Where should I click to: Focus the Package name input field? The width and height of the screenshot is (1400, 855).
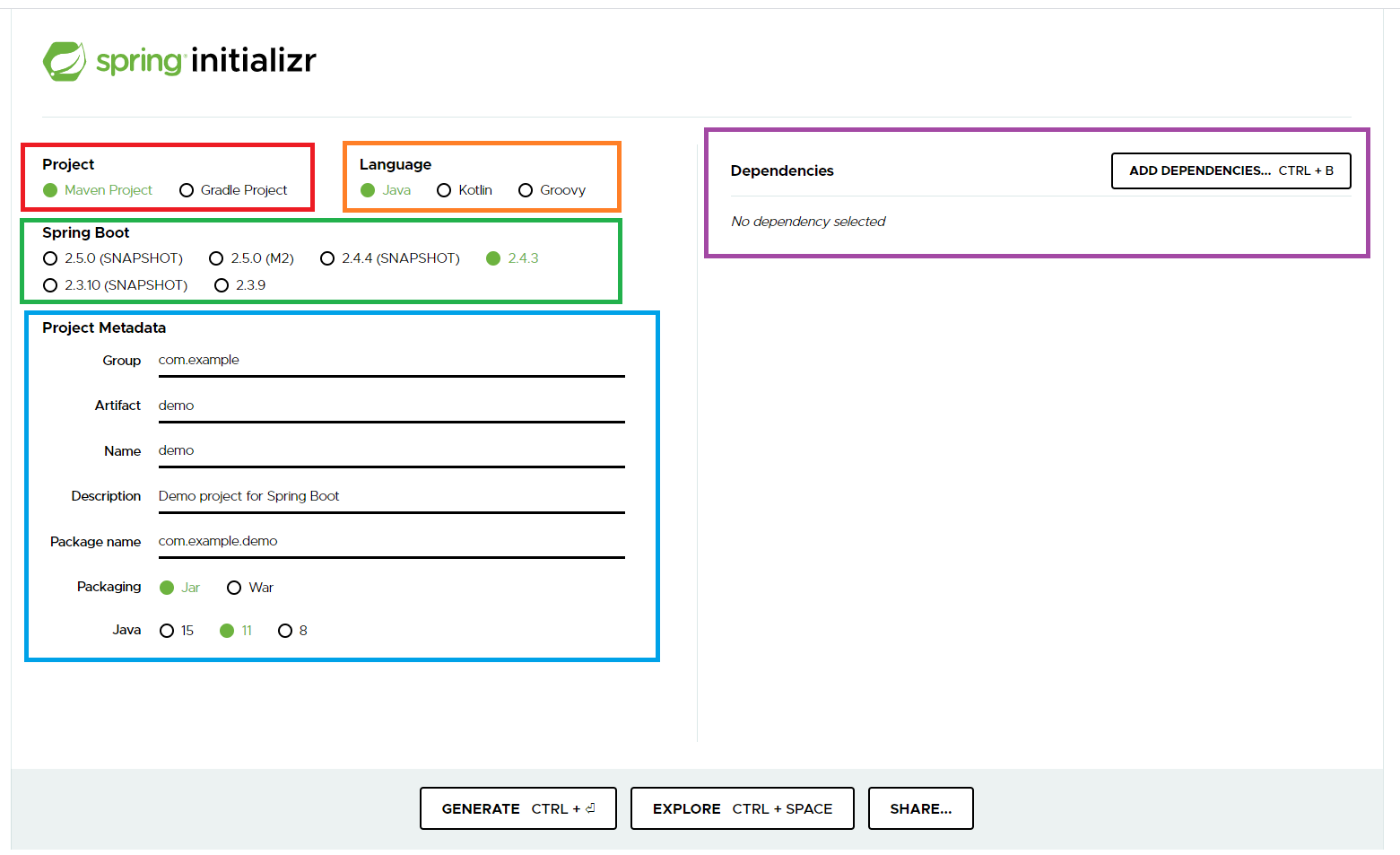click(x=392, y=542)
